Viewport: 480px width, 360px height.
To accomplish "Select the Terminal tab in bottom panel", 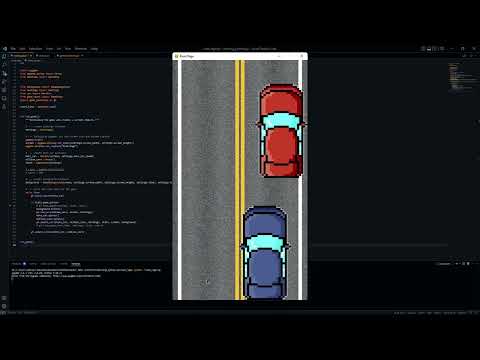I will 76,264.
